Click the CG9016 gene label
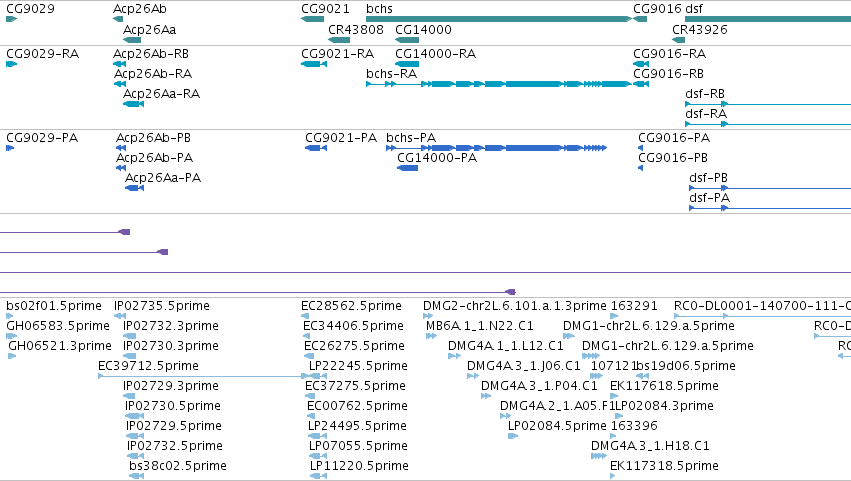851x481 pixels. pos(657,9)
